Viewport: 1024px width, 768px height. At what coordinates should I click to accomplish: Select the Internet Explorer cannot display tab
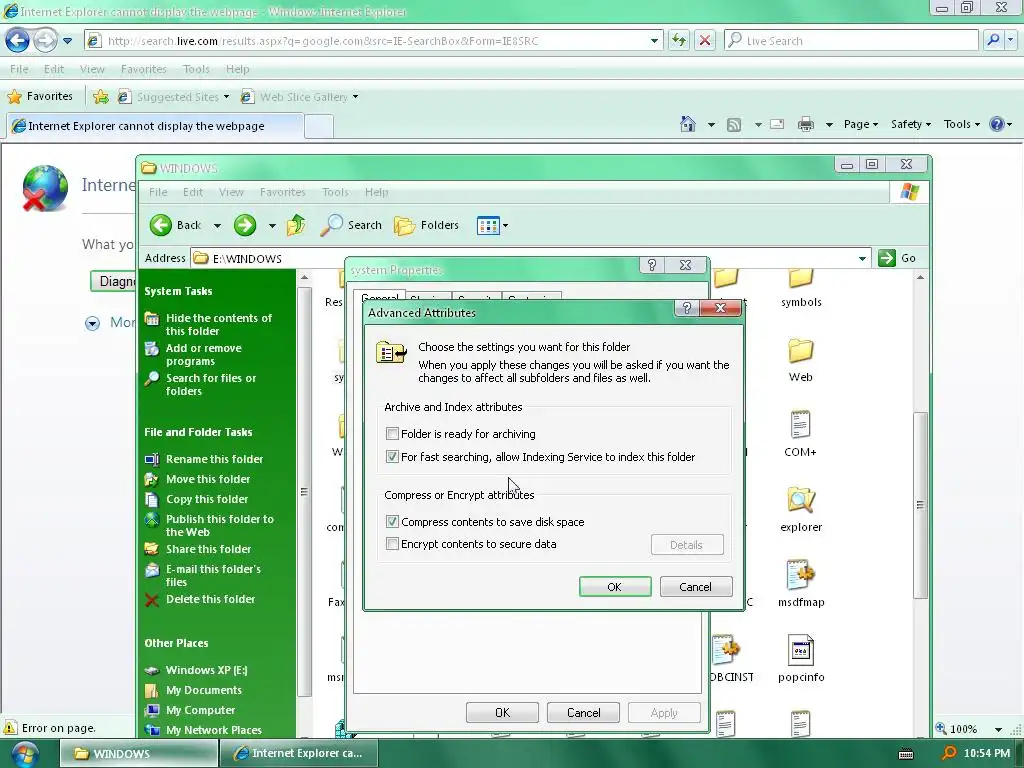(155, 126)
